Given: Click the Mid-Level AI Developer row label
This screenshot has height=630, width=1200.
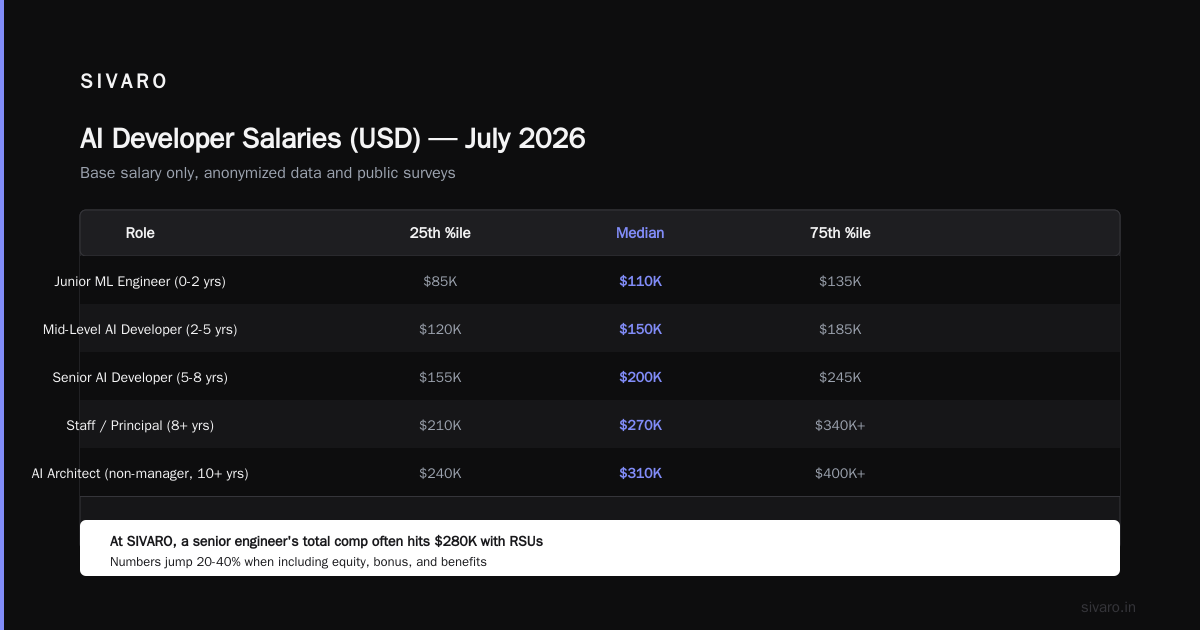Looking at the screenshot, I should point(140,329).
